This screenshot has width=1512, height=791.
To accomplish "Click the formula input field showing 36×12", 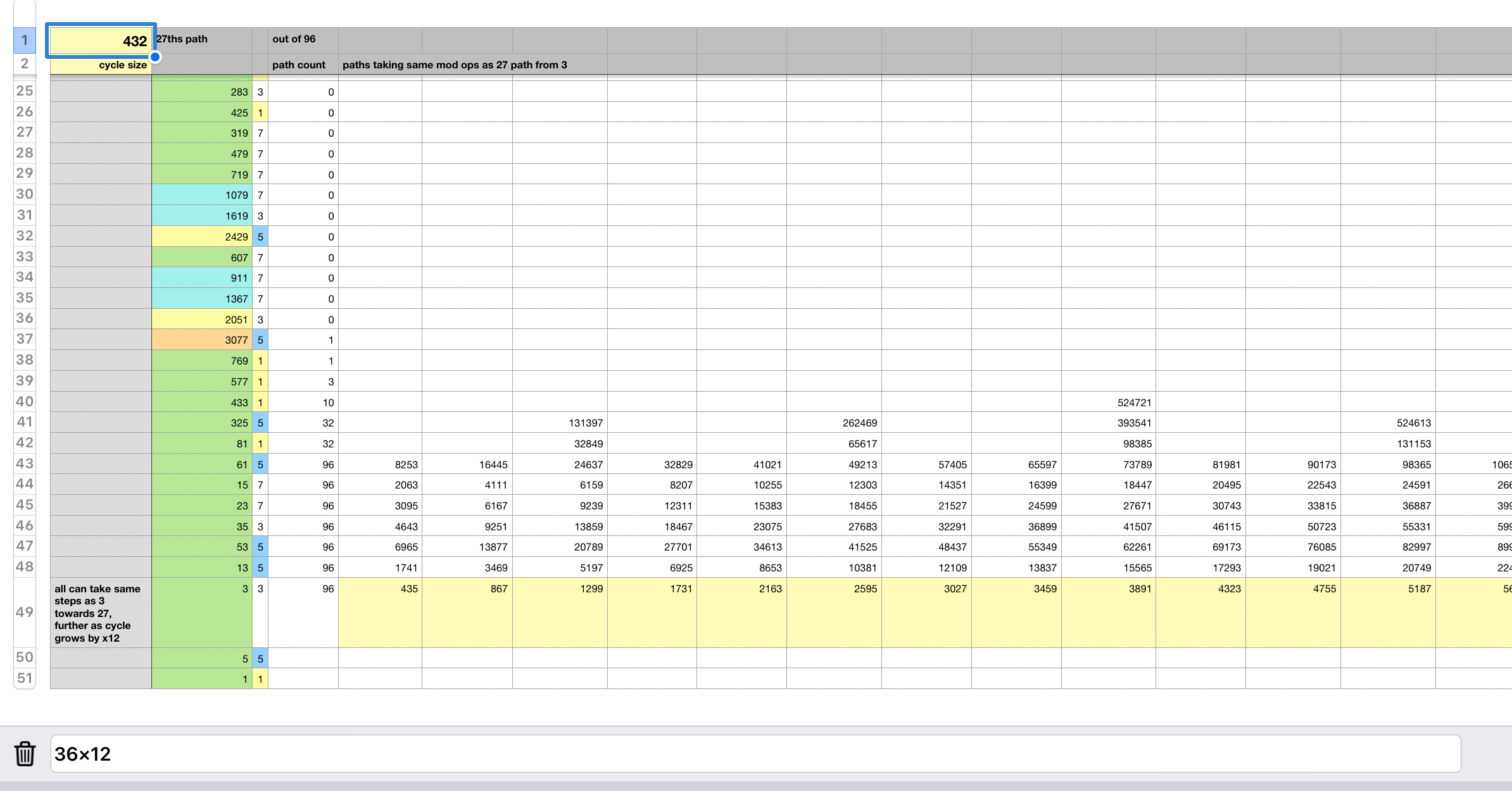I will click(x=755, y=754).
